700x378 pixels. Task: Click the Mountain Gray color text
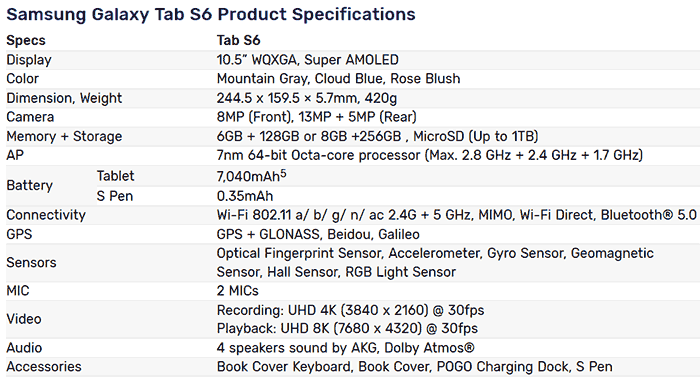pyautogui.click(x=262, y=79)
